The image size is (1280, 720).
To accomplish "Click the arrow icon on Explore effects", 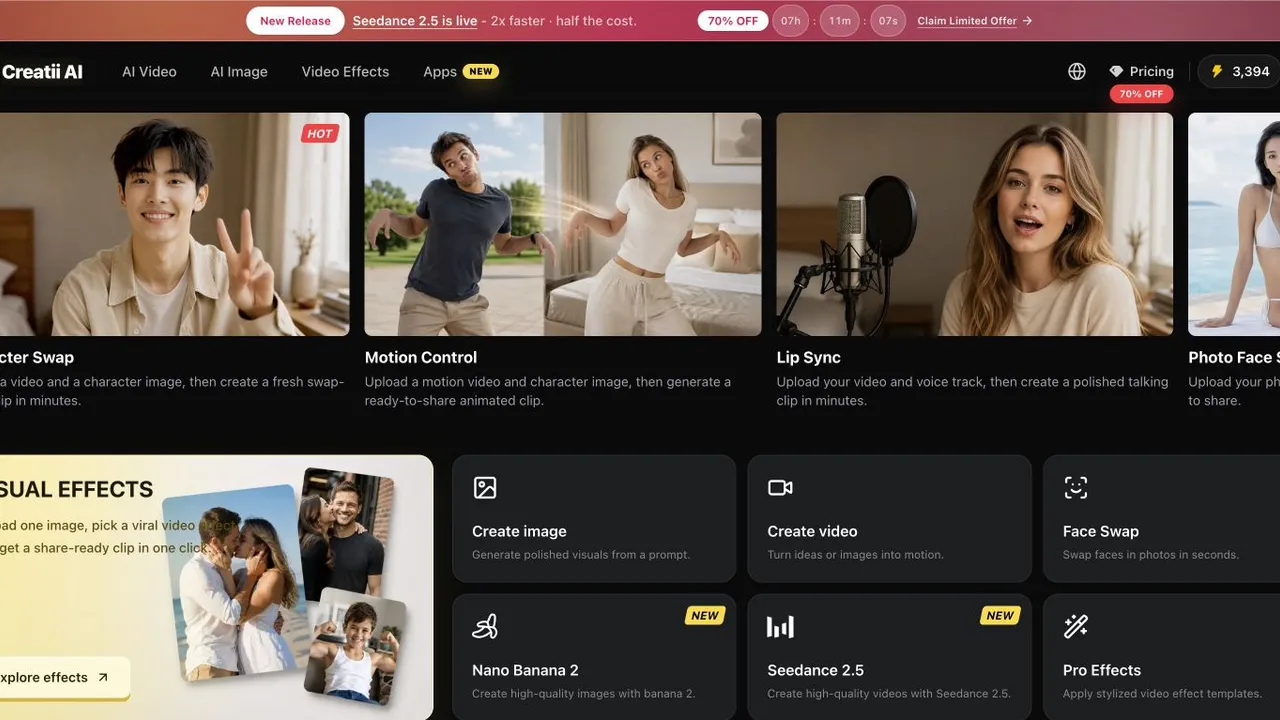I will [103, 678].
